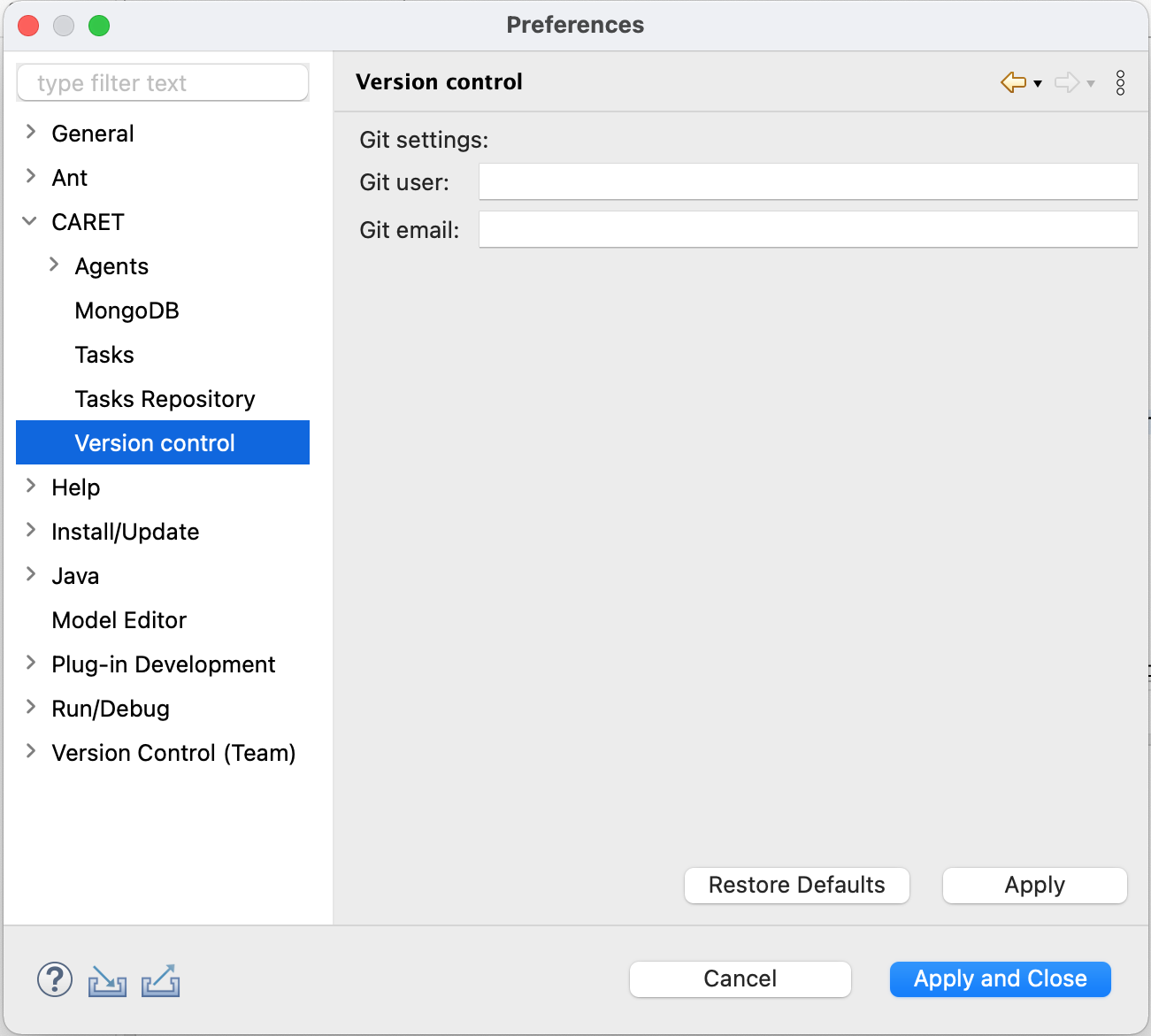The width and height of the screenshot is (1151, 1036).
Task: Click the forward navigation arrow icon
Action: click(x=1067, y=81)
